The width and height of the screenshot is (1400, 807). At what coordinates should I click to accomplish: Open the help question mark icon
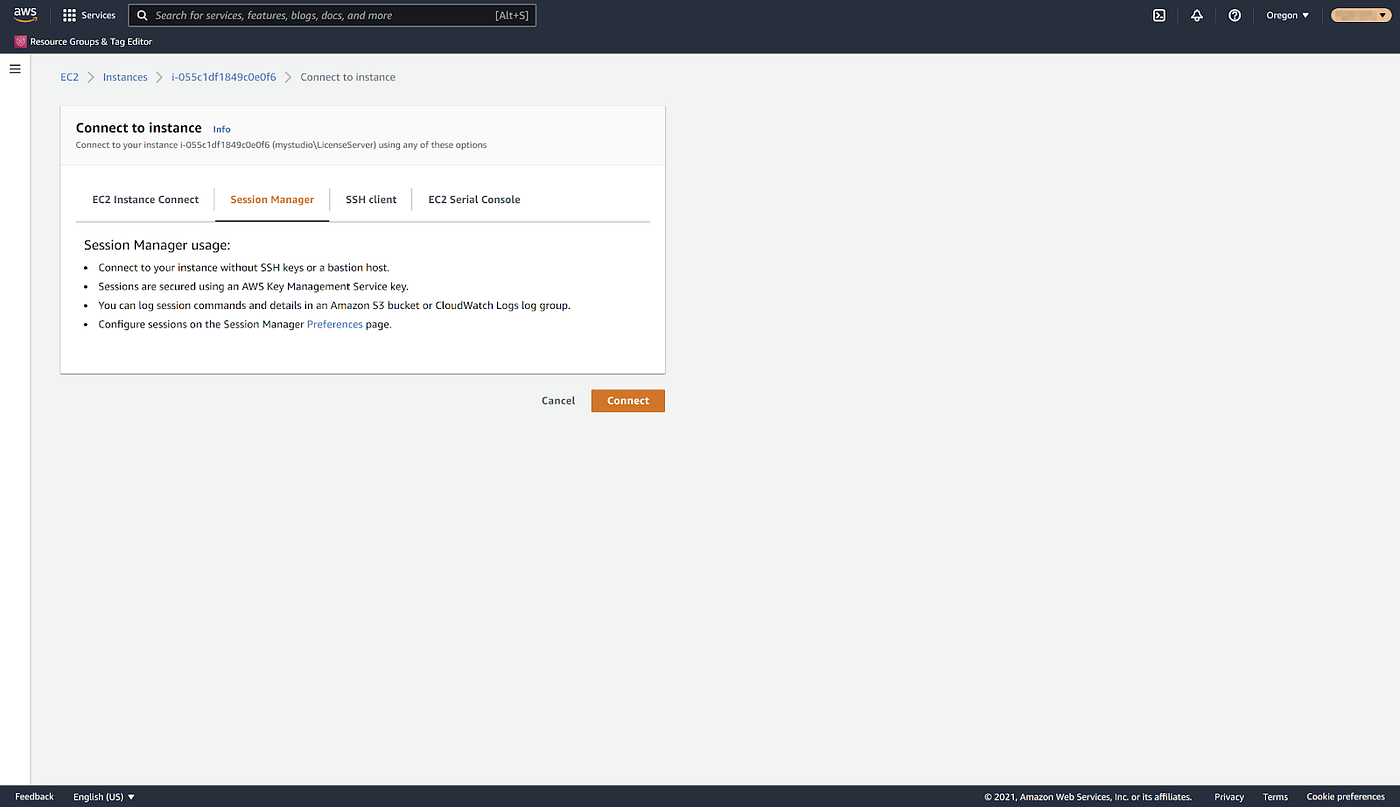pyautogui.click(x=1235, y=15)
